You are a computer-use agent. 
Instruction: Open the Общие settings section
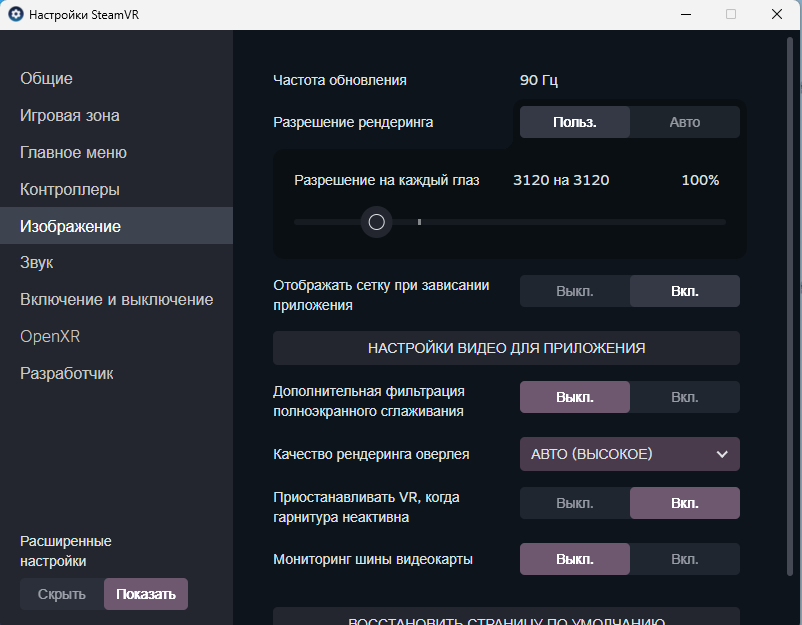(46, 79)
